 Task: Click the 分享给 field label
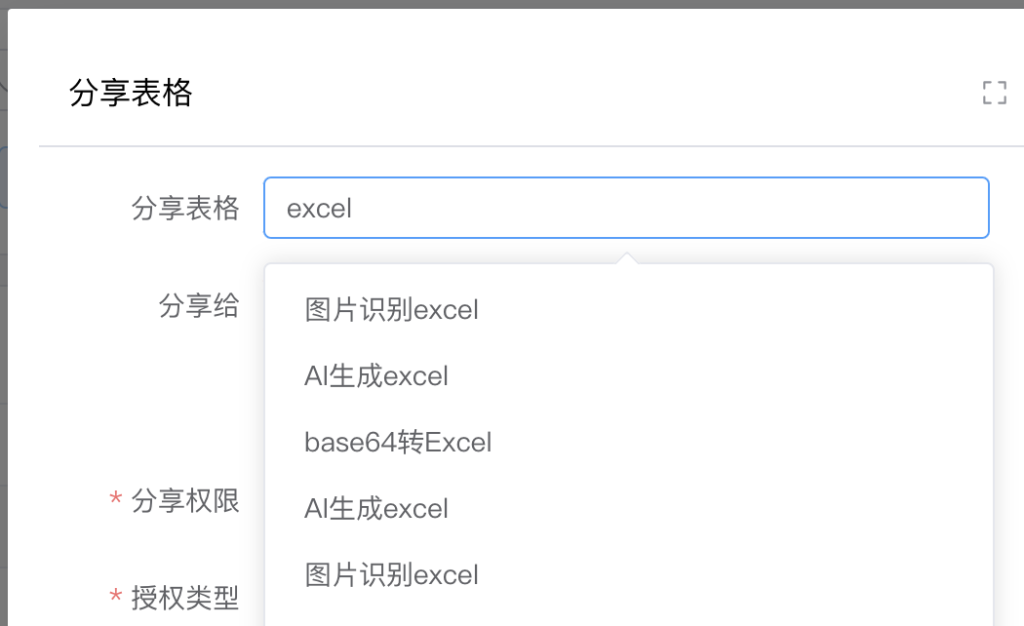pyautogui.click(x=199, y=305)
